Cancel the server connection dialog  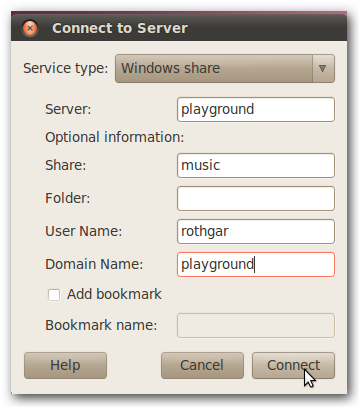tap(202, 365)
